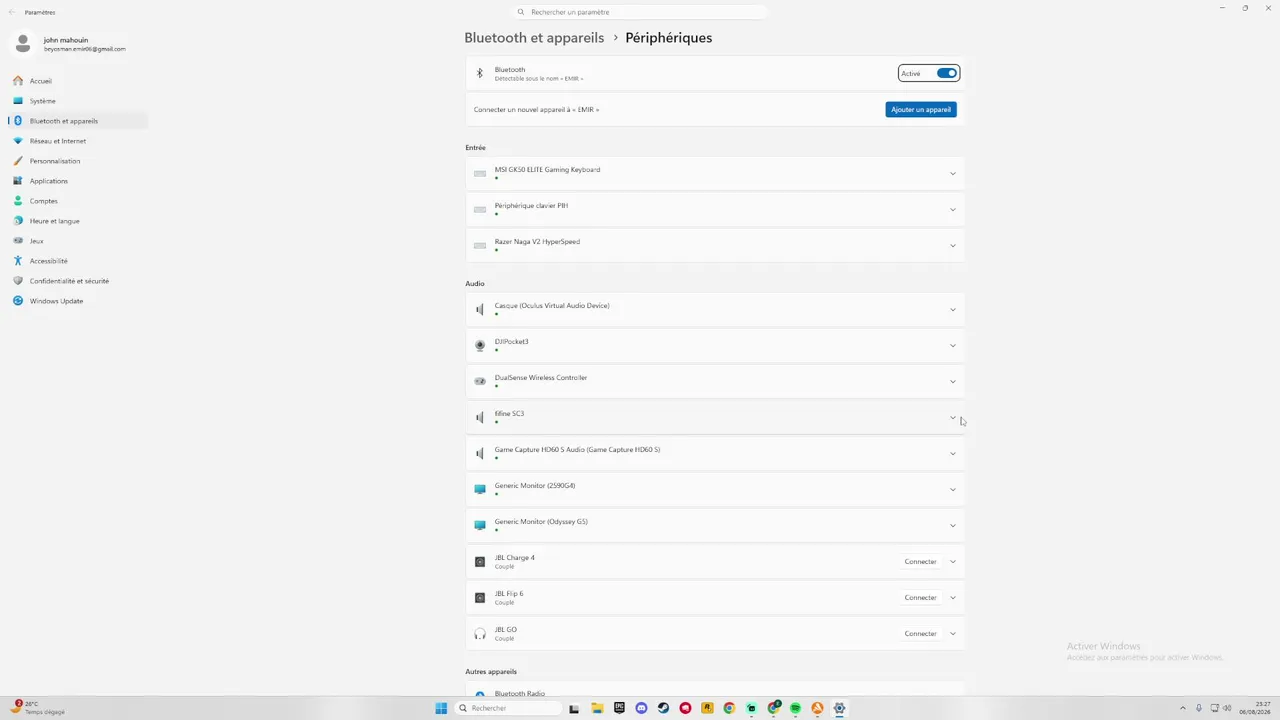Show hidden system tray icons

(1183, 708)
